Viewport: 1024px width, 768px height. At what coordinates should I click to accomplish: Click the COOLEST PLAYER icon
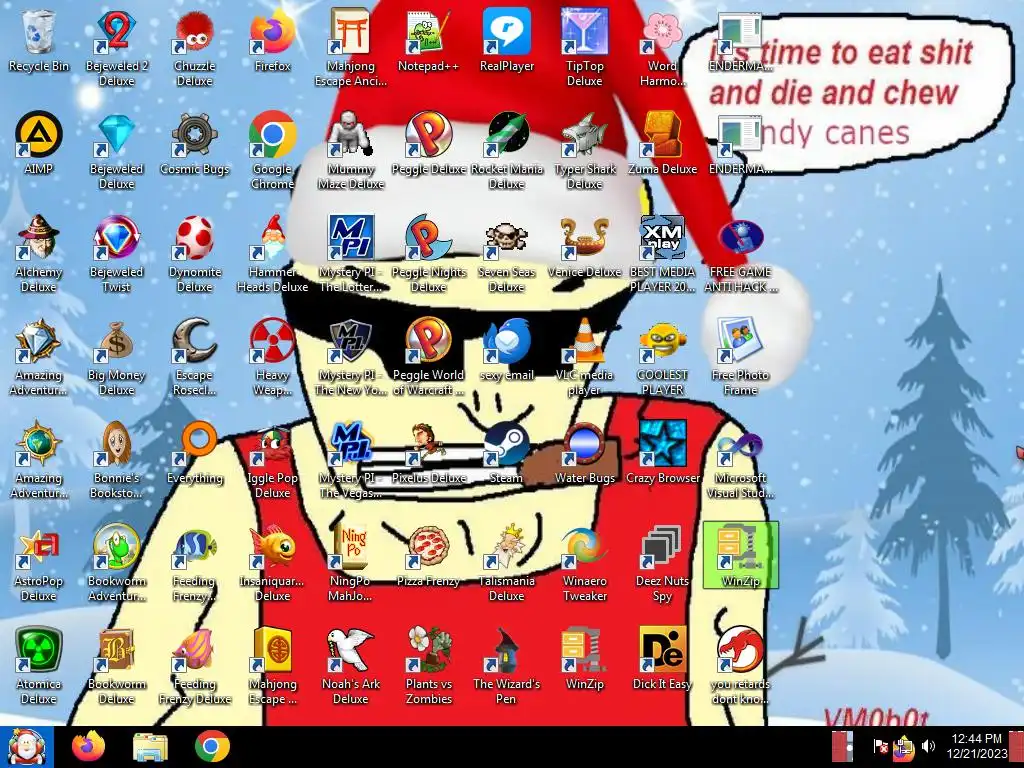coord(662,357)
